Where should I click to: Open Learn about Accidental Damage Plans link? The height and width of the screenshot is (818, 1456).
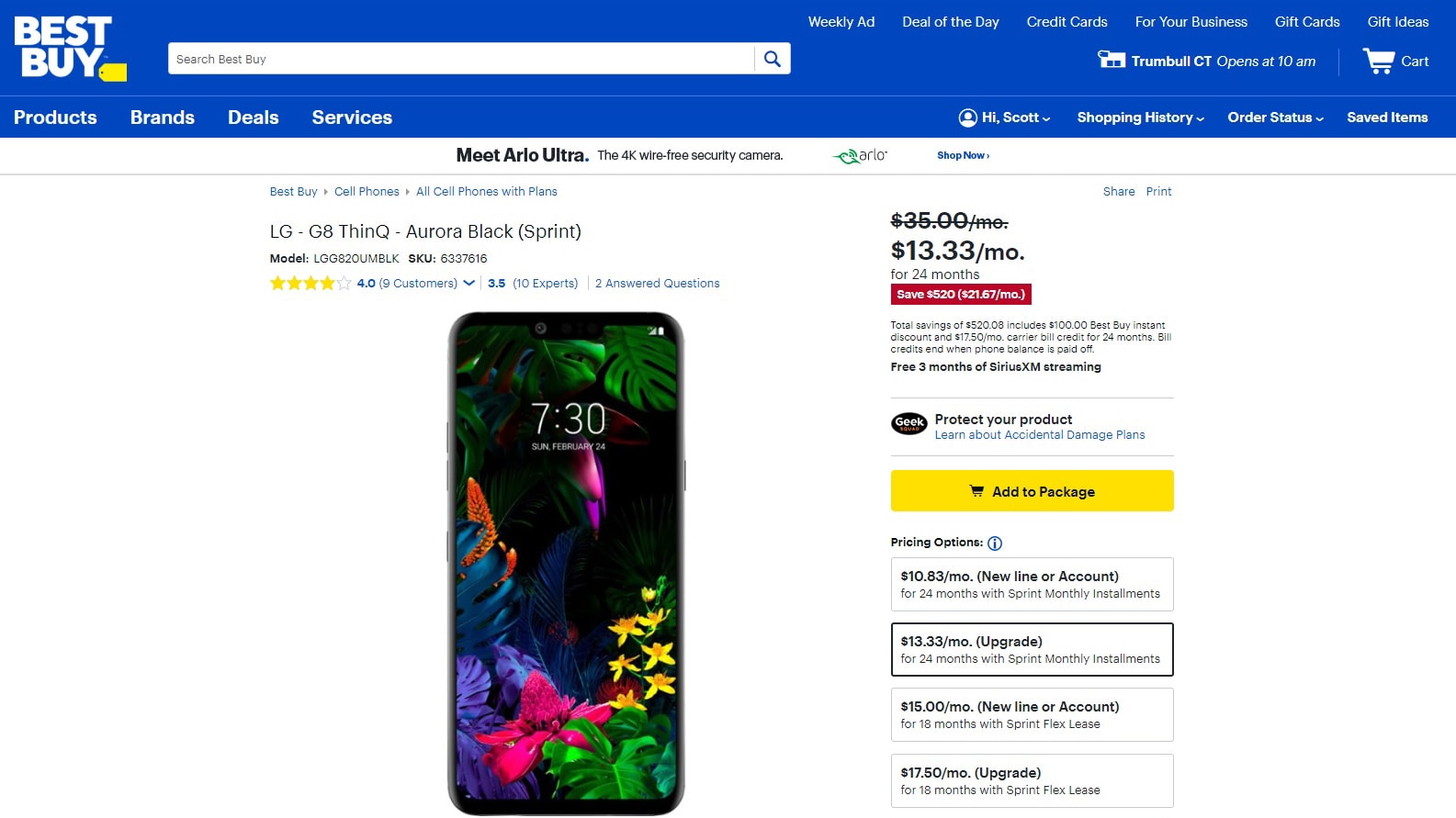click(1040, 435)
